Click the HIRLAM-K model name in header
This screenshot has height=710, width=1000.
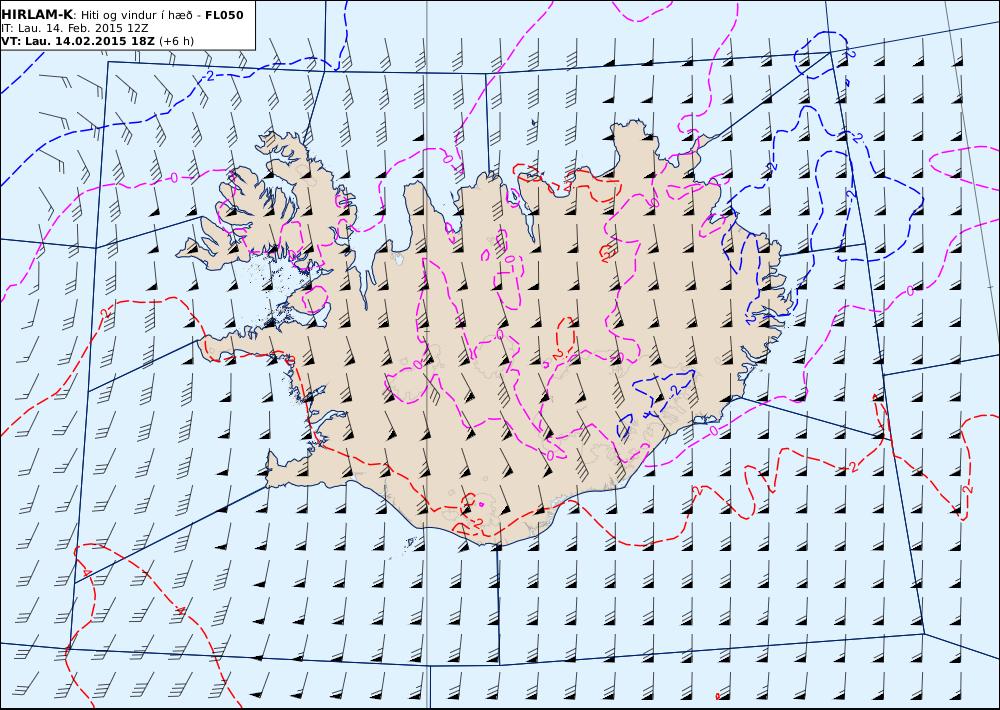pyautogui.click(x=37, y=15)
